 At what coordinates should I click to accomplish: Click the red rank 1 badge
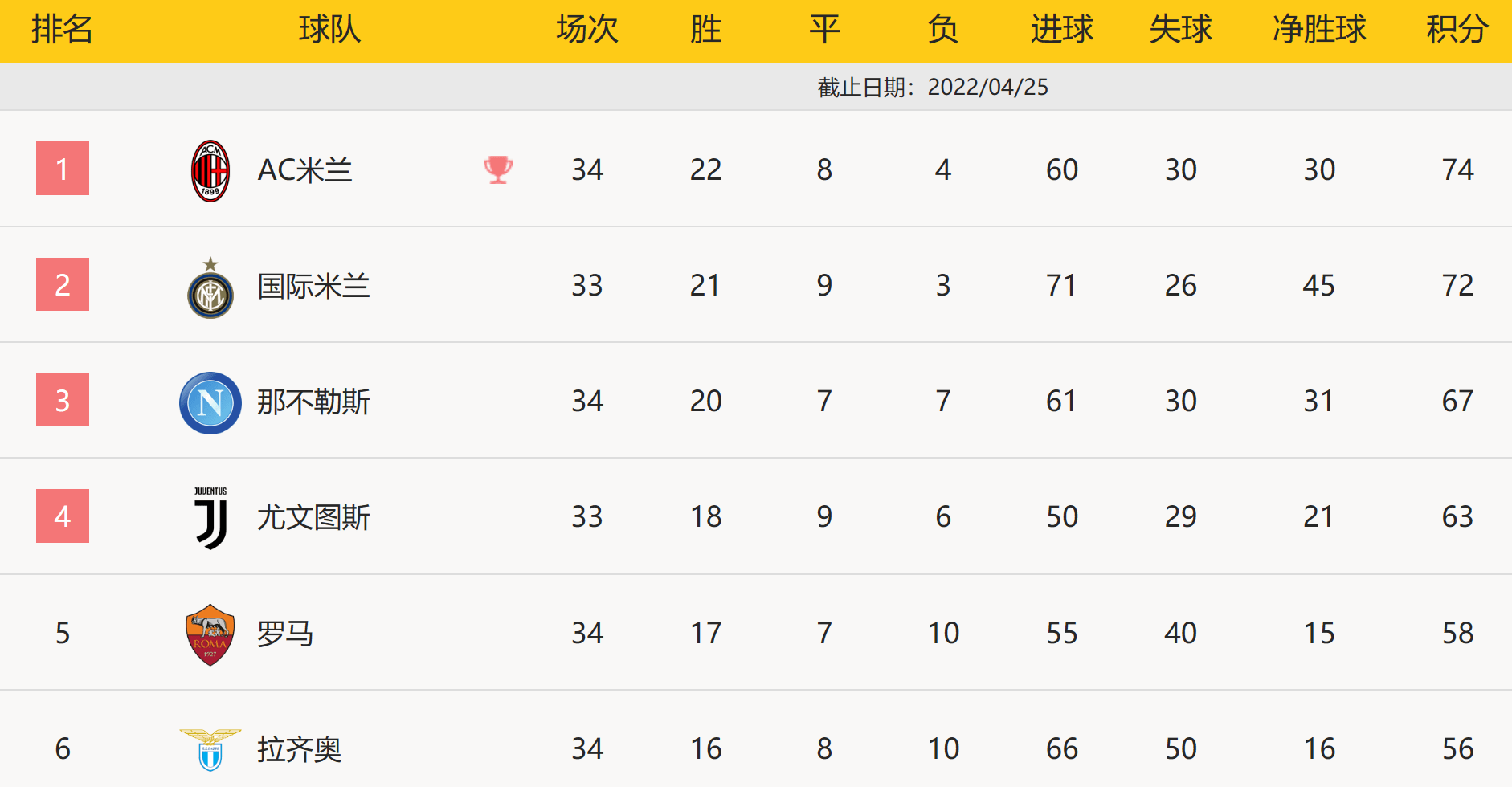click(x=63, y=169)
